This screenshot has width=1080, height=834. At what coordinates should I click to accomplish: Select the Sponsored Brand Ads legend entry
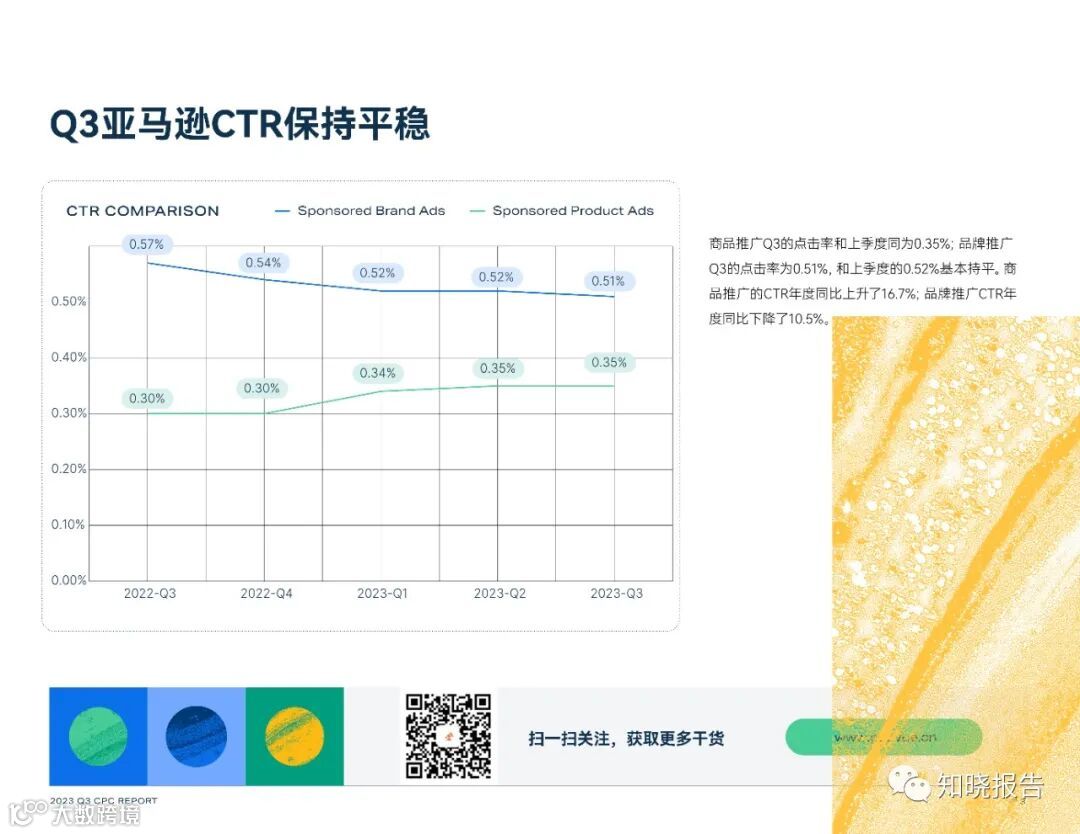point(360,211)
